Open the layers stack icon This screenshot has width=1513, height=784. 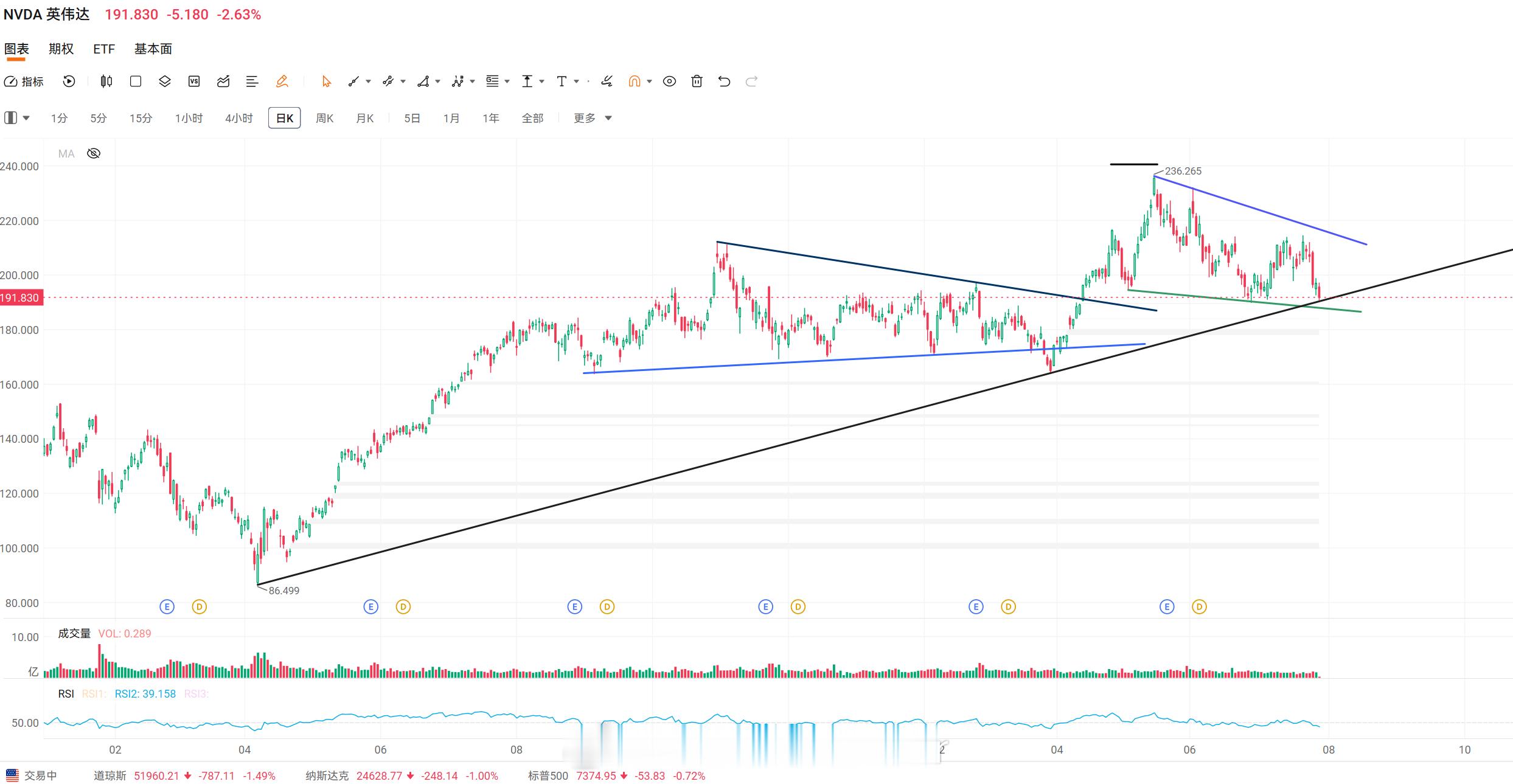(165, 82)
